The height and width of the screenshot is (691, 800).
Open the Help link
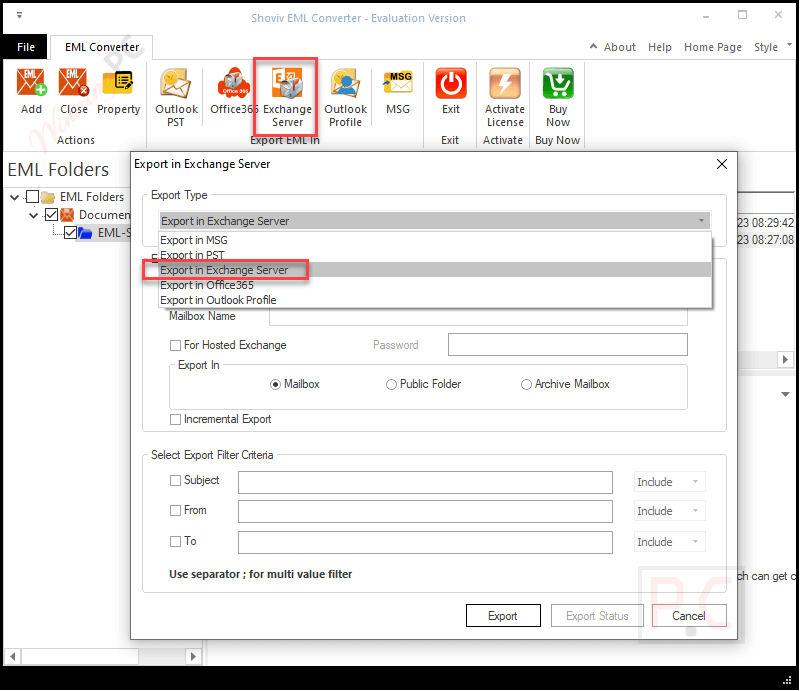pos(660,47)
